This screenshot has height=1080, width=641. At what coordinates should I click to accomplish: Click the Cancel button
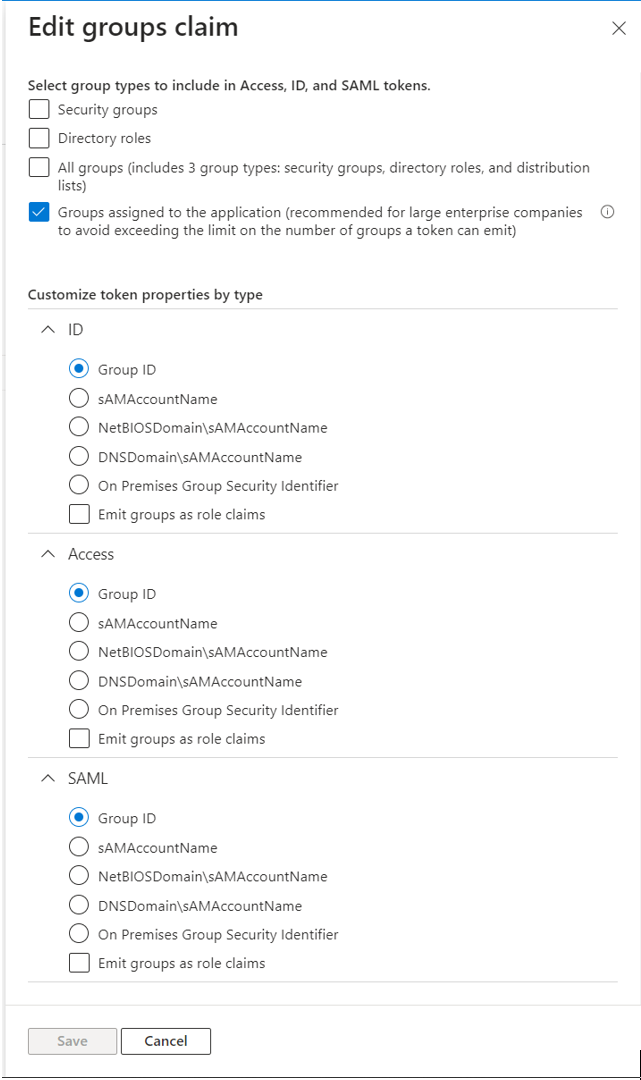166,1041
